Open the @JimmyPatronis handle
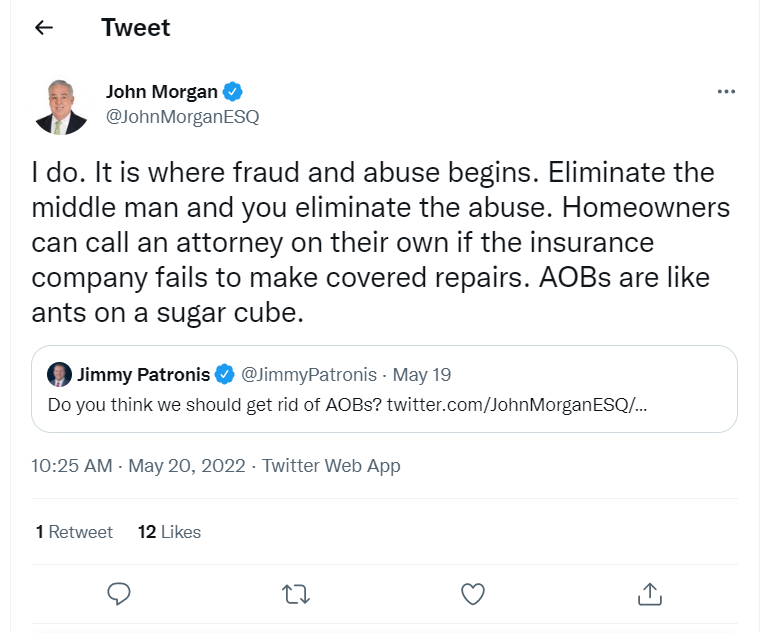The width and height of the screenshot is (769, 633). pos(309,375)
